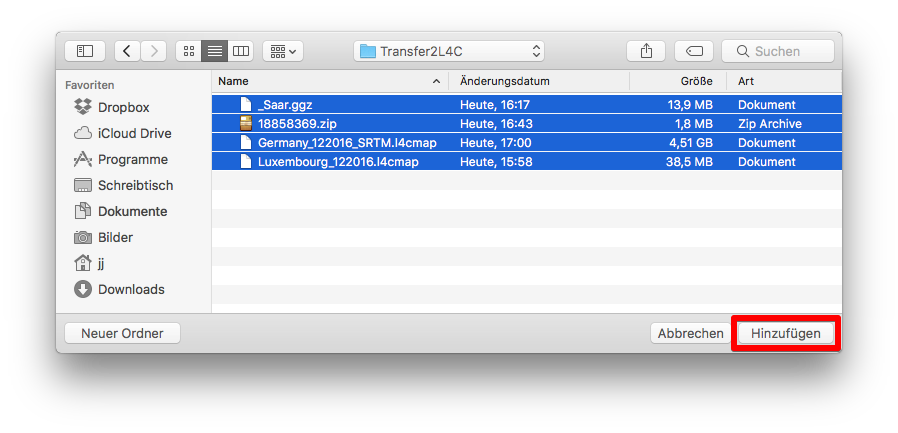Click the Share icon button
The image size is (898, 433).
[x=646, y=51]
